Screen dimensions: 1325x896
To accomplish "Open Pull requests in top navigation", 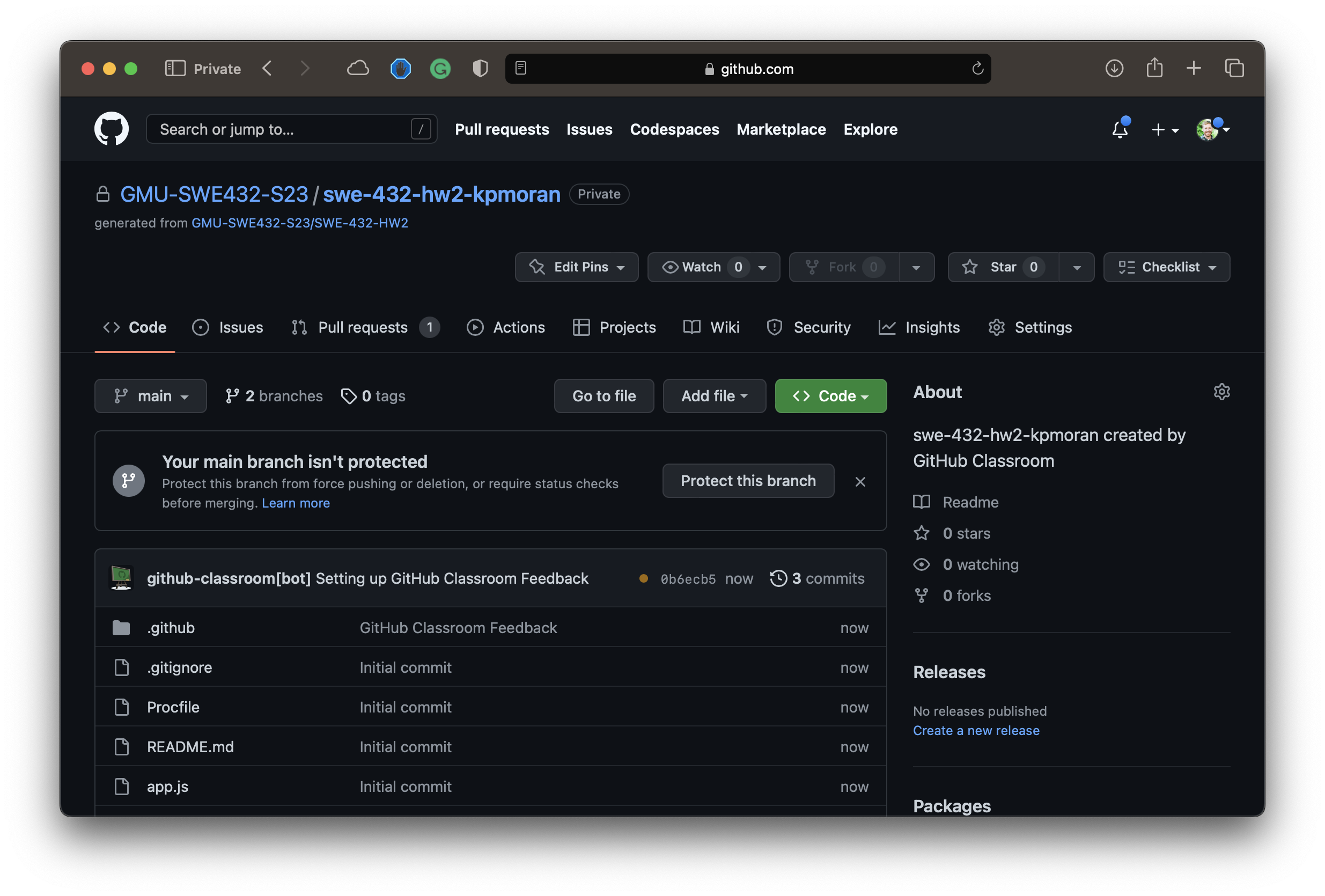I will (x=502, y=129).
